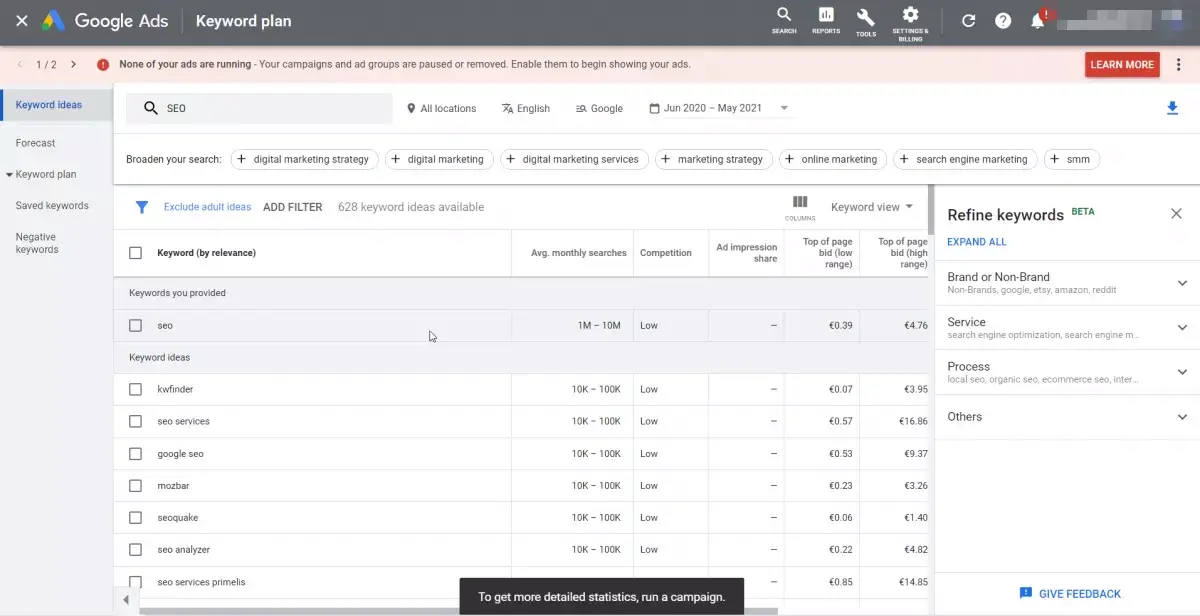Sort by Keyword (by relevance) header
1200x616 pixels.
pos(206,253)
